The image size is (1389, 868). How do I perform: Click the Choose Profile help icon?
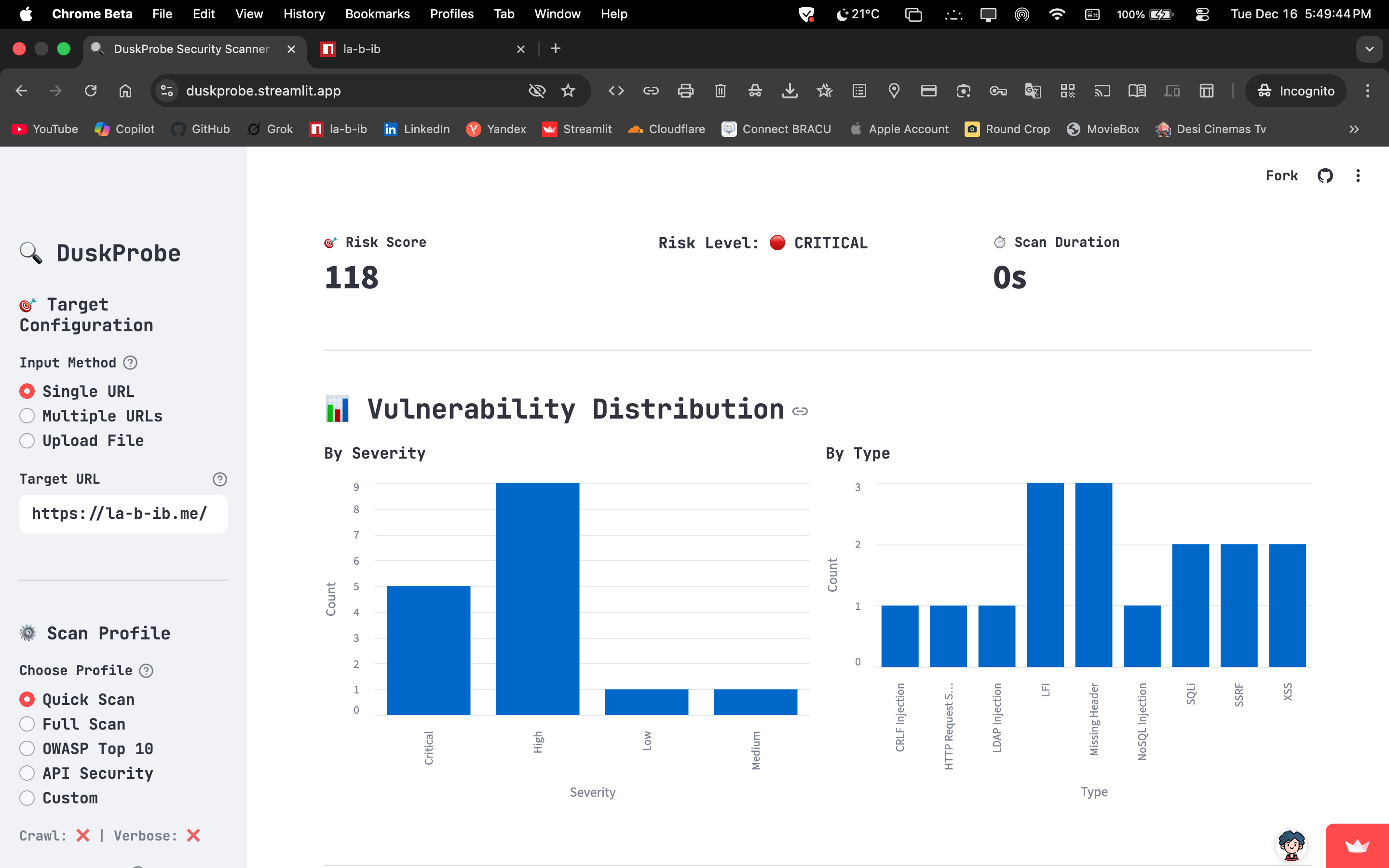pos(146,670)
